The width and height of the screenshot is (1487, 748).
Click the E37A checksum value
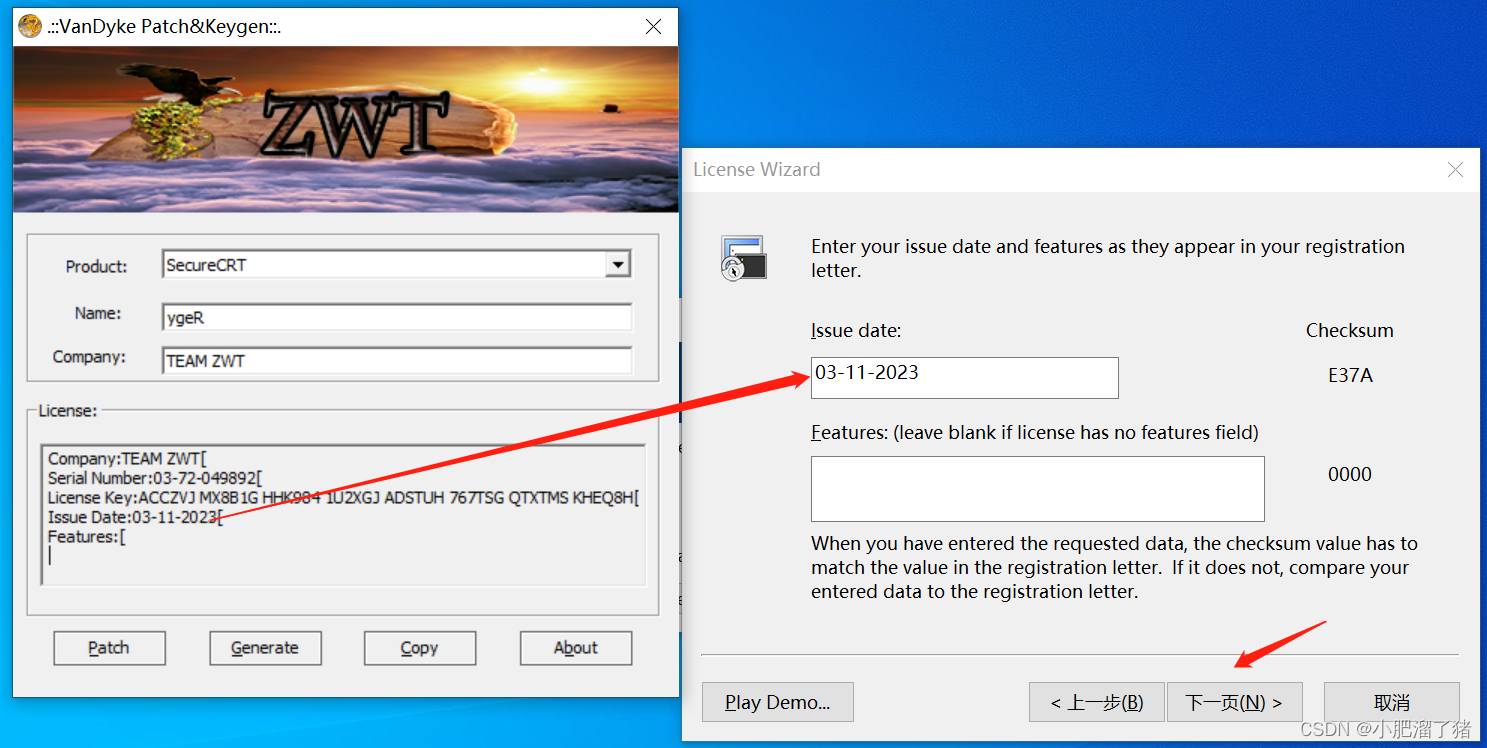click(1350, 376)
